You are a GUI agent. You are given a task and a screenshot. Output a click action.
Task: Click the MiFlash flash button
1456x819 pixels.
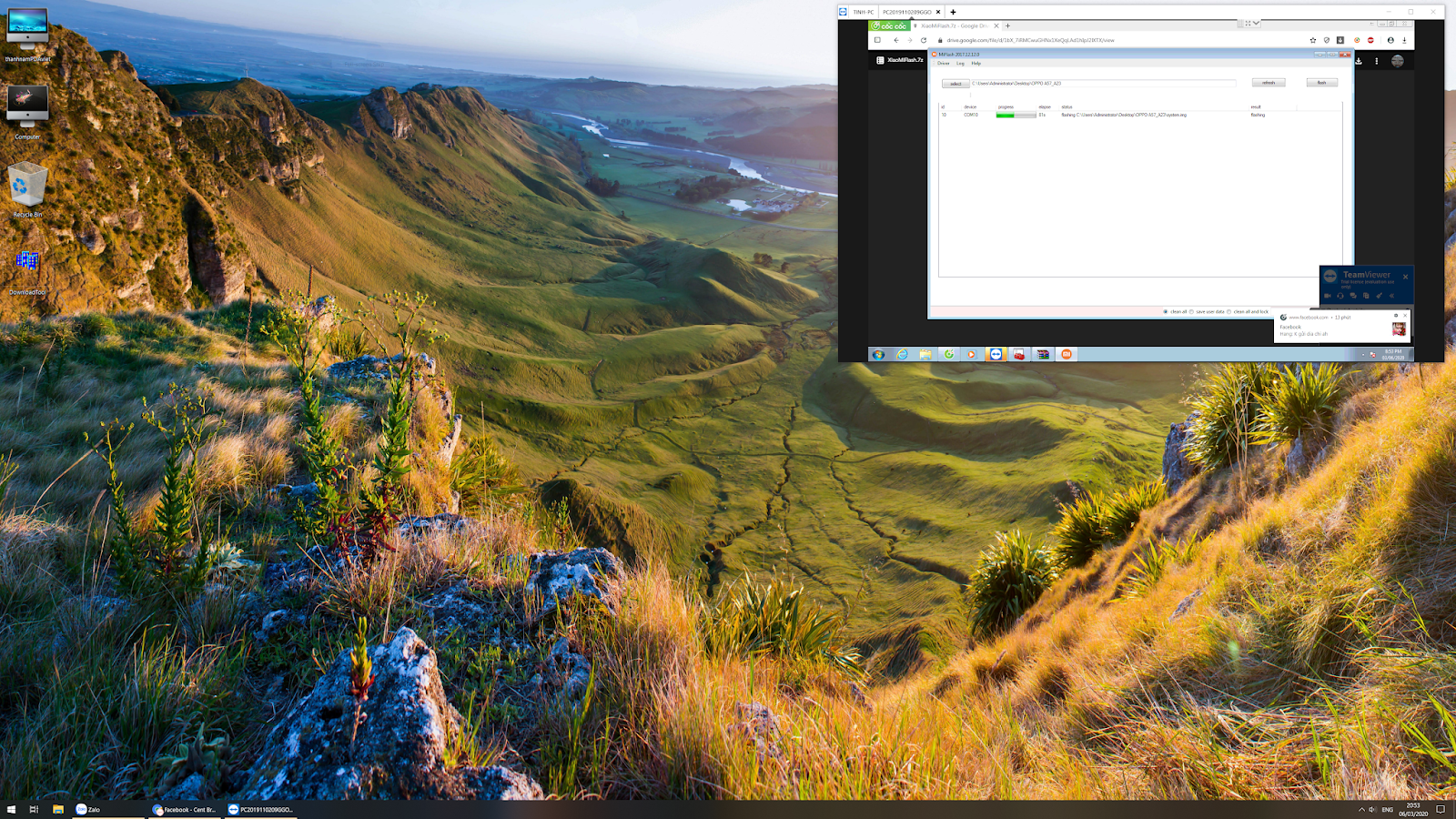tap(1322, 83)
